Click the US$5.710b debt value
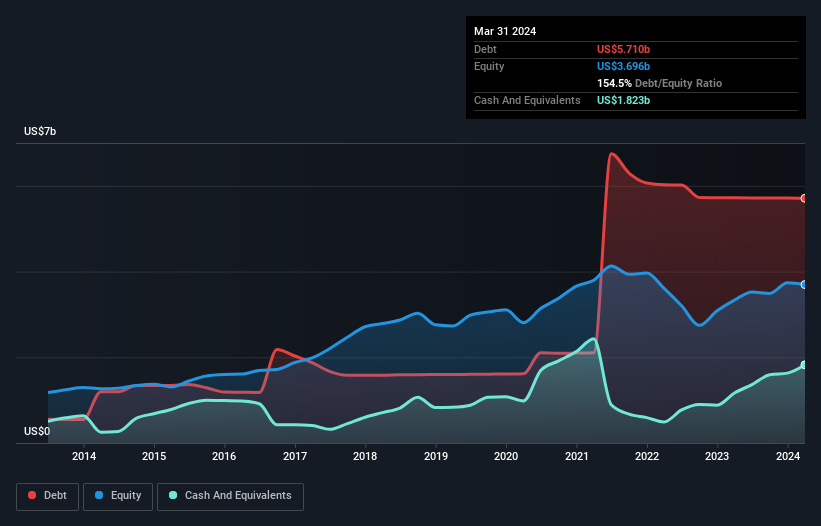Screen dimensions: 821x526 click(623, 49)
